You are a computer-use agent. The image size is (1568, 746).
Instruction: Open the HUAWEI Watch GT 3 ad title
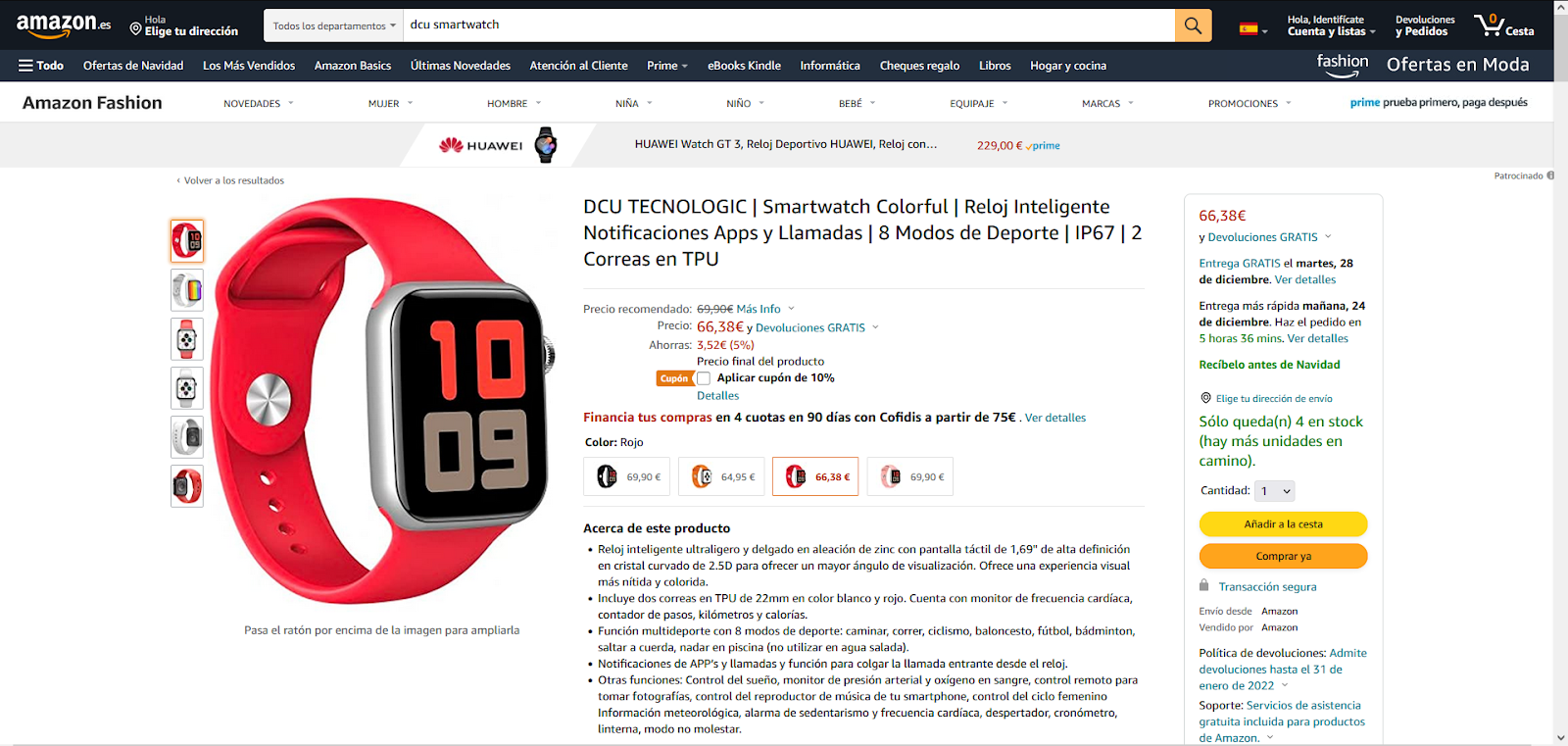pyautogui.click(x=786, y=144)
